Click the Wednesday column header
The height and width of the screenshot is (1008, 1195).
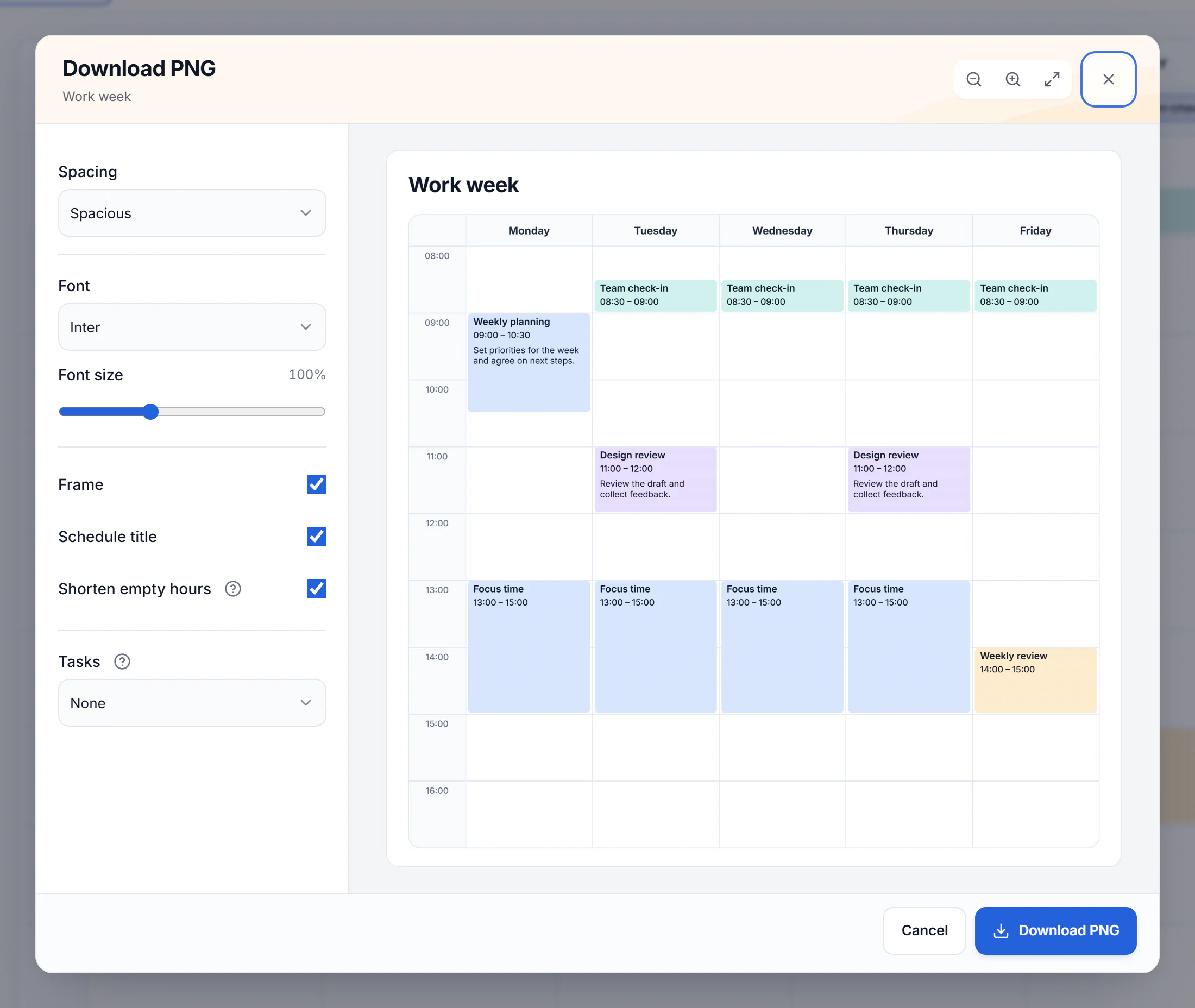pyautogui.click(x=782, y=231)
